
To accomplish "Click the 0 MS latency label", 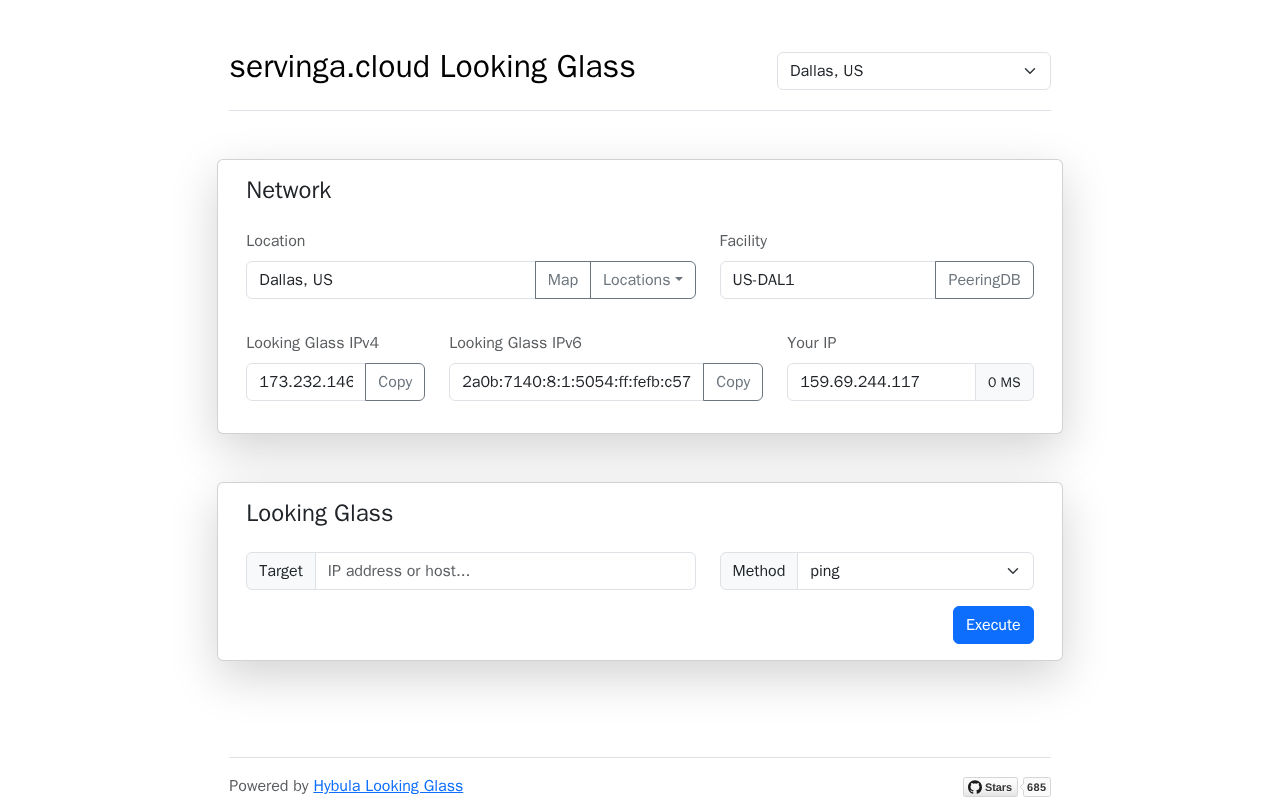I will tap(1004, 382).
